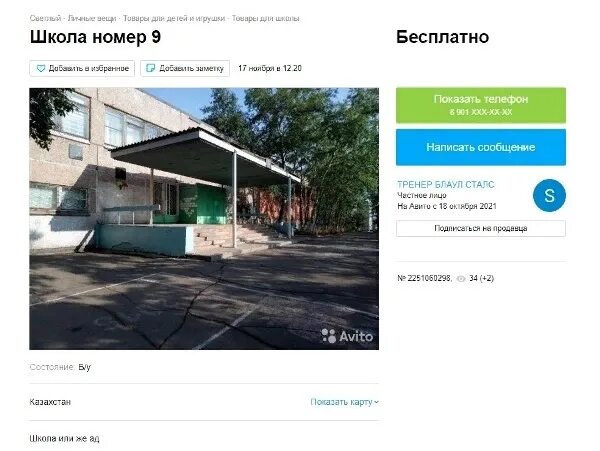This screenshot has height=451, width=600.
Task: Click the Avito watermark logo on photo
Action: (x=347, y=336)
